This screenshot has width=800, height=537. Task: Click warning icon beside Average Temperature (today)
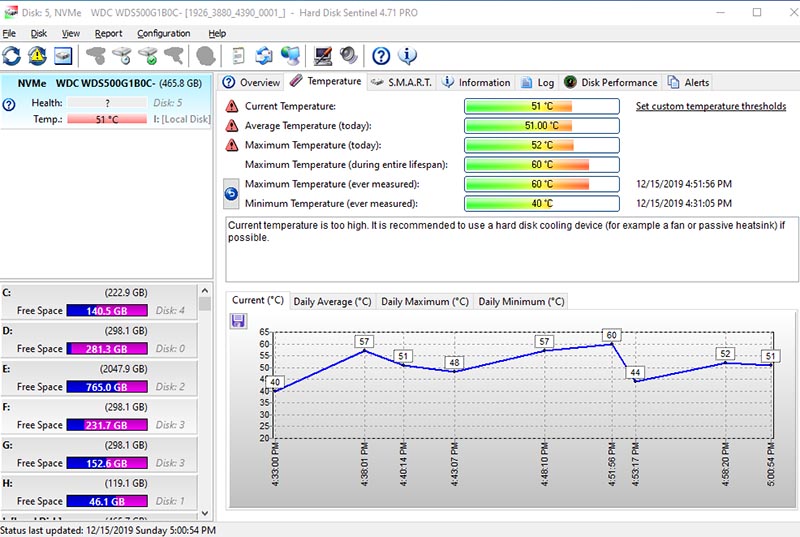[x=232, y=125]
